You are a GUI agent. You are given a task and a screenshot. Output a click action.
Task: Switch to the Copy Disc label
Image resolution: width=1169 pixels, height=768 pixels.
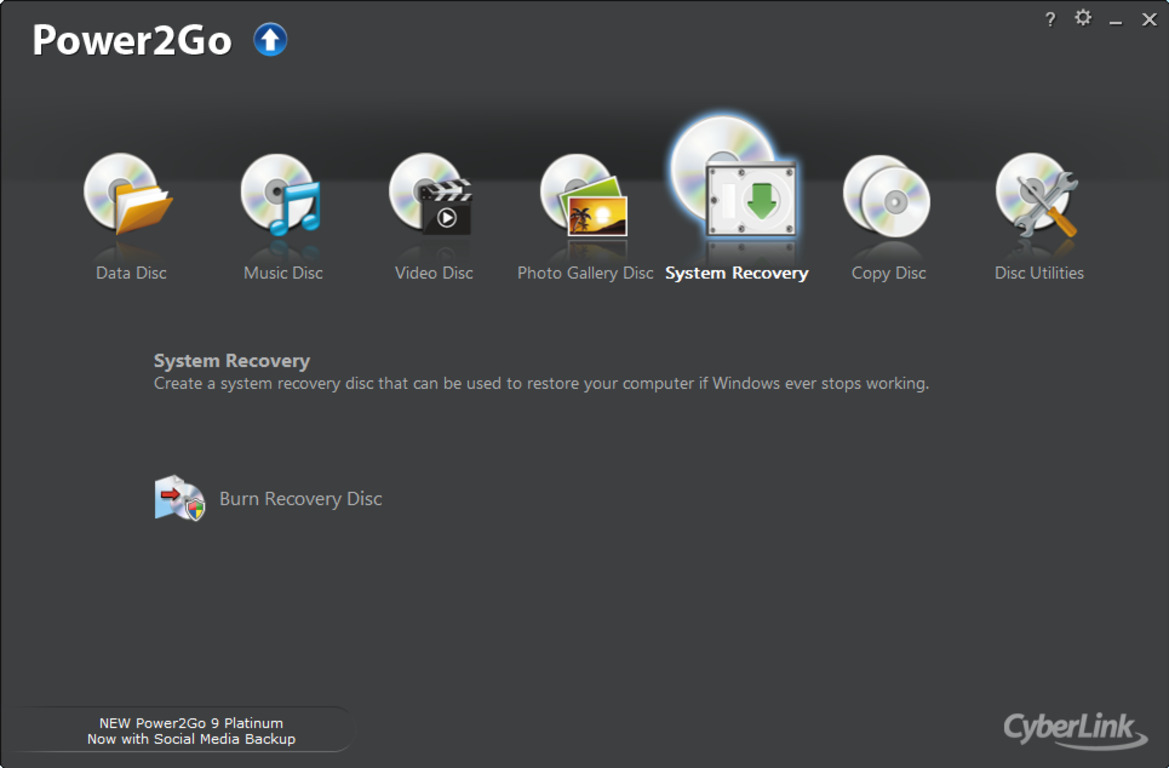(x=889, y=273)
